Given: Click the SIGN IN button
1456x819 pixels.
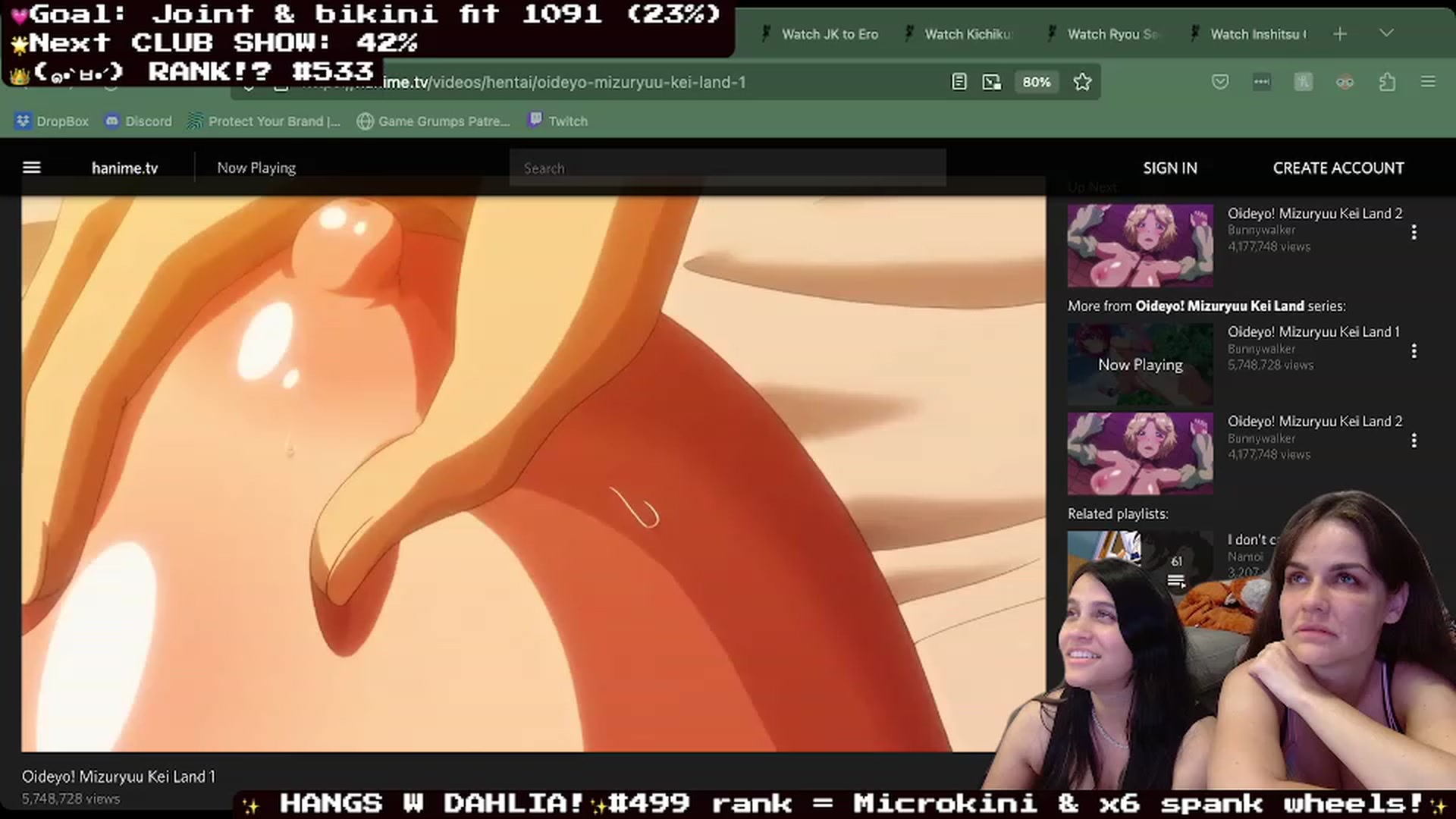Looking at the screenshot, I should 1170,168.
